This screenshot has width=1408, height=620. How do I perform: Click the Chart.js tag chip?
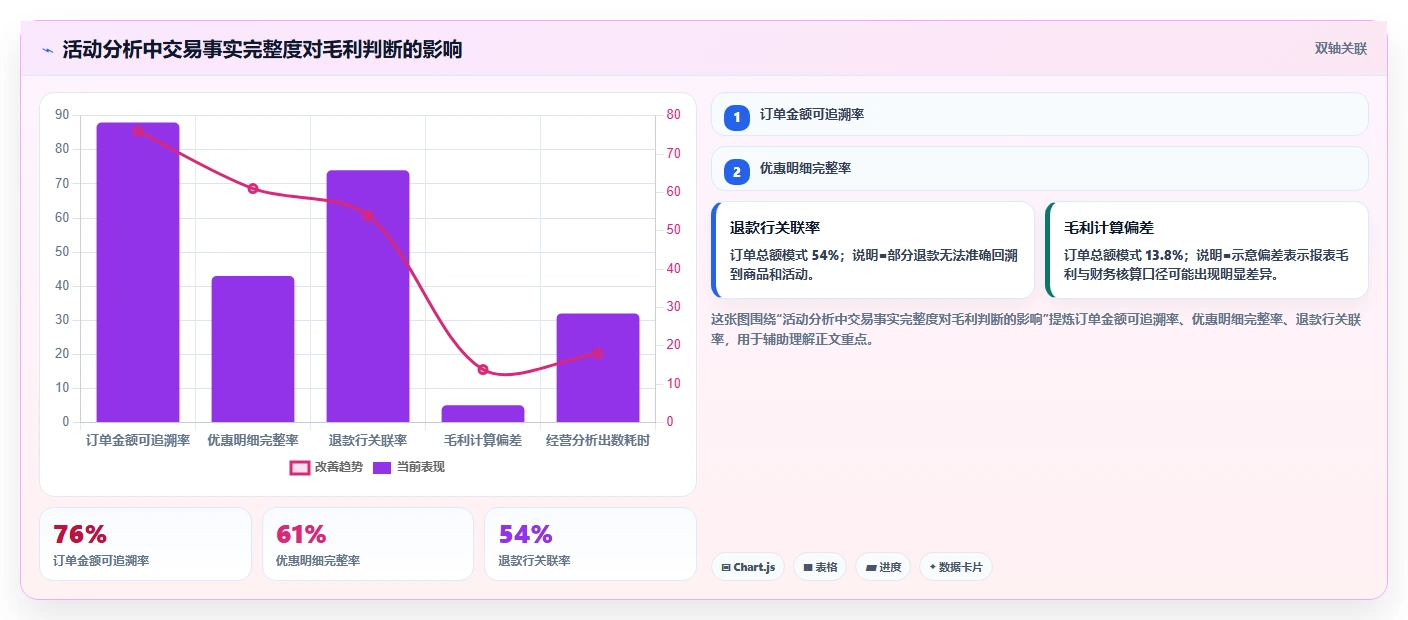[x=748, y=567]
